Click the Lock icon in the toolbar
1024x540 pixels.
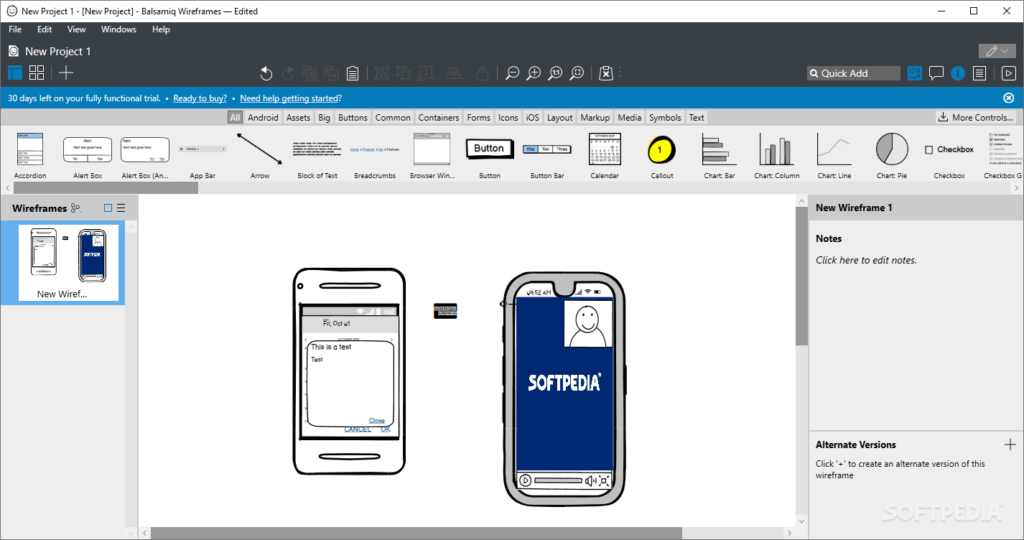tap(483, 73)
